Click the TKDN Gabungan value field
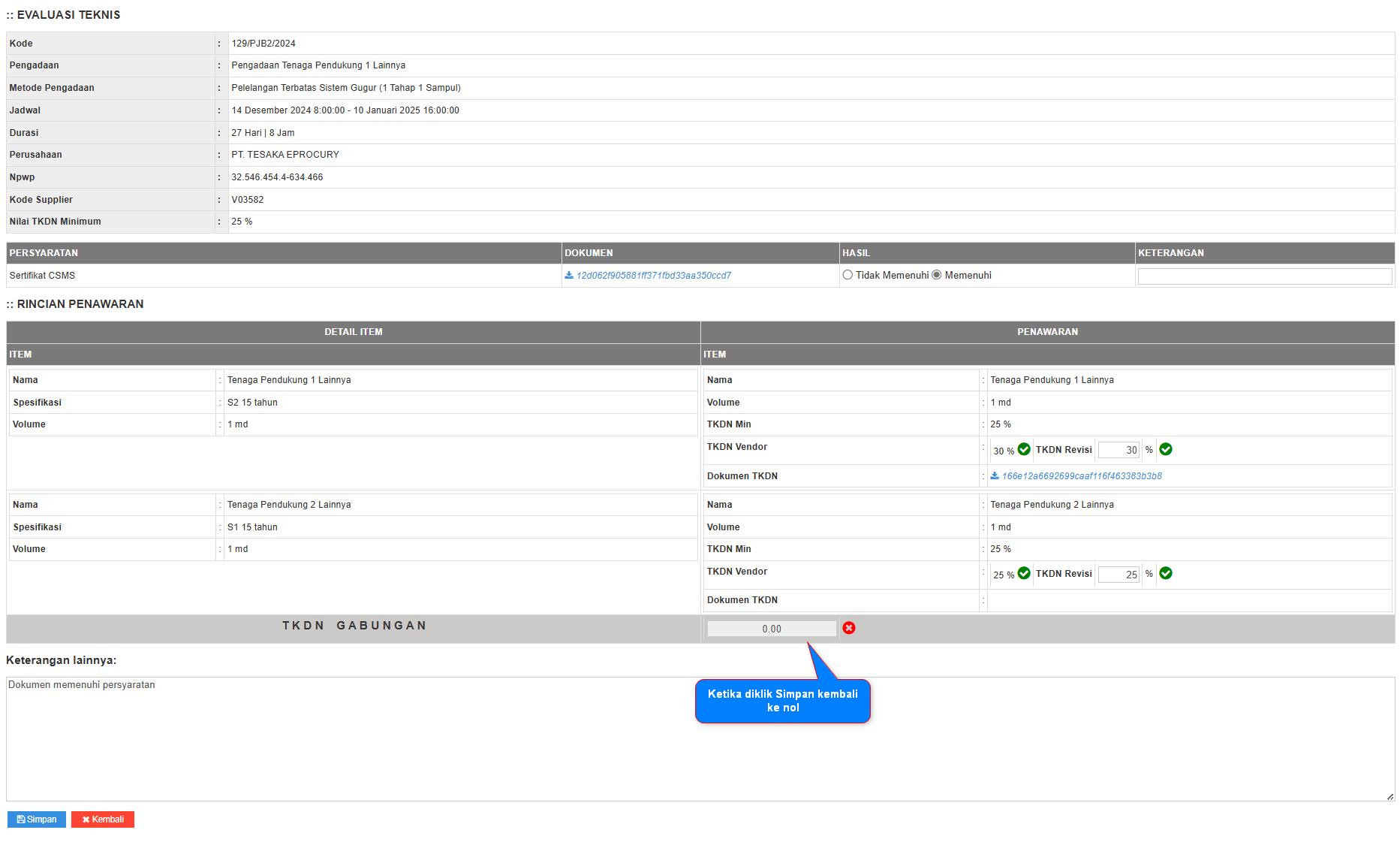Image resolution: width=1400 pixels, height=845 pixels. click(x=772, y=629)
